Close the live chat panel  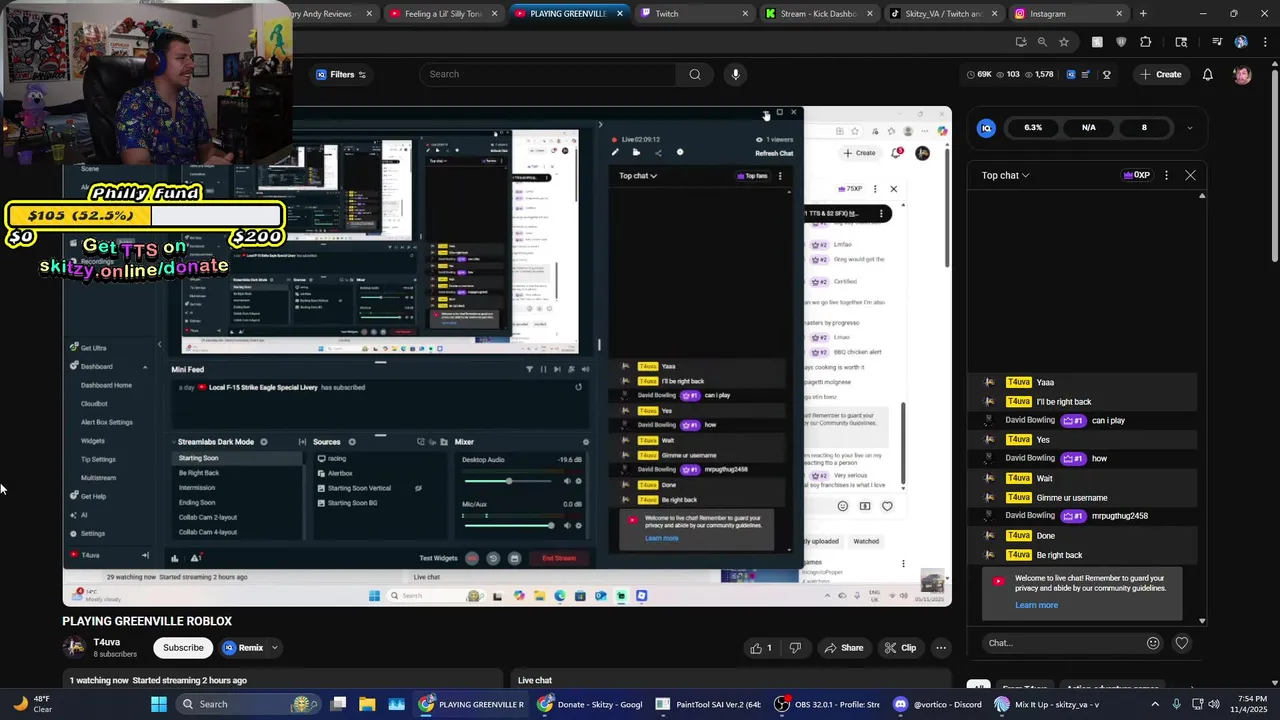click(x=1190, y=175)
